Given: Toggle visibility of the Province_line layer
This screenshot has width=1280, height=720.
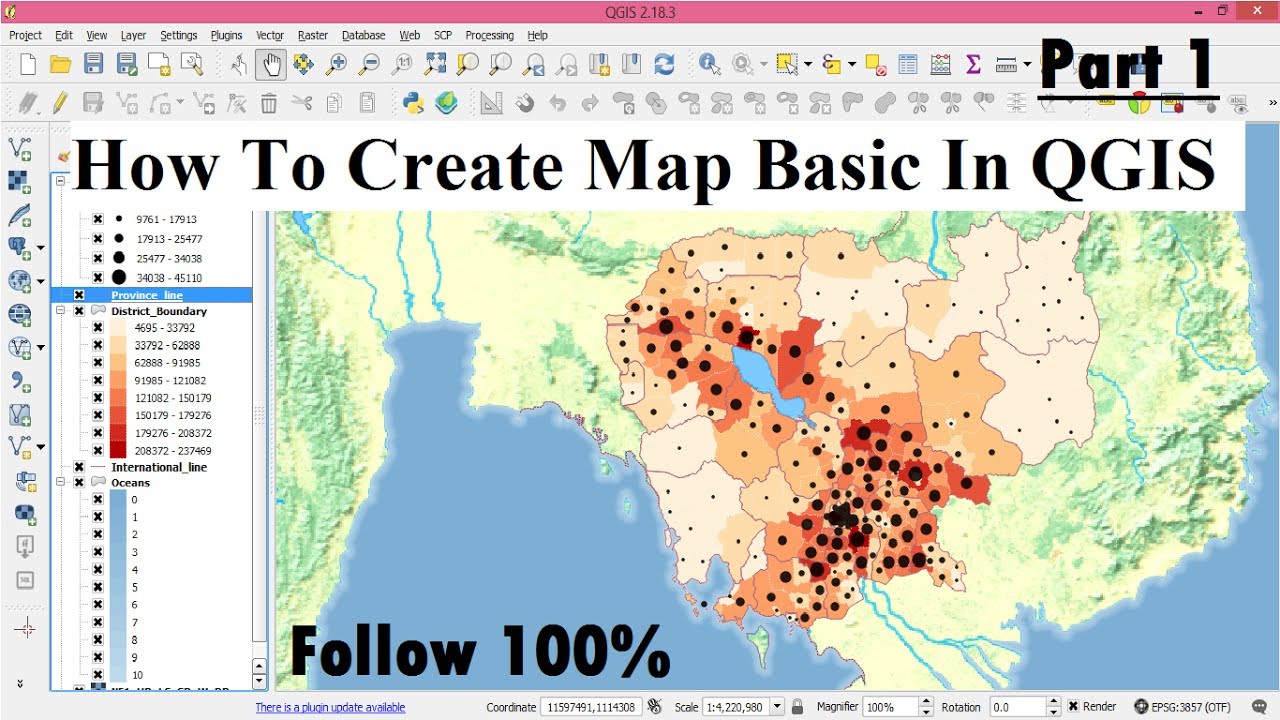Looking at the screenshot, I should tap(79, 295).
